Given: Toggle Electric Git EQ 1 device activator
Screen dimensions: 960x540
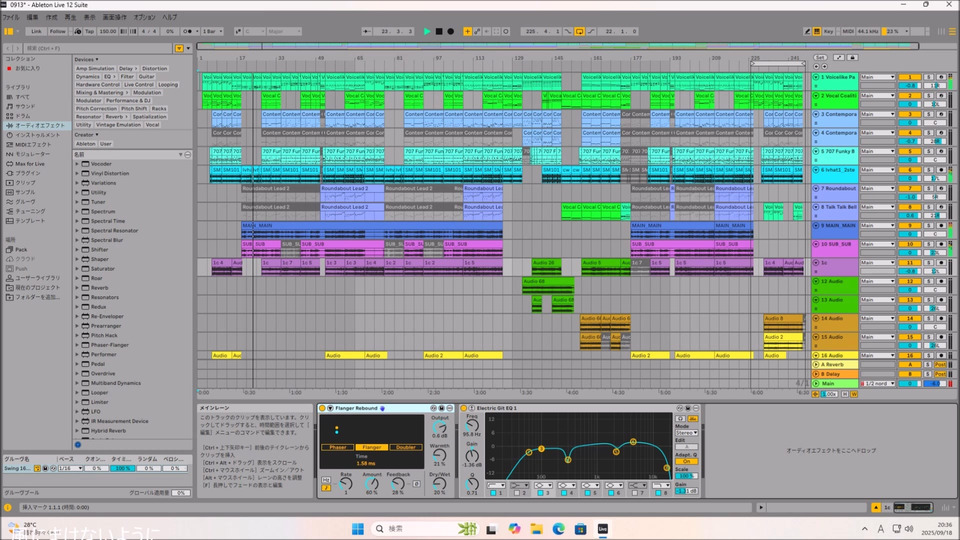Looking at the screenshot, I should (465, 408).
